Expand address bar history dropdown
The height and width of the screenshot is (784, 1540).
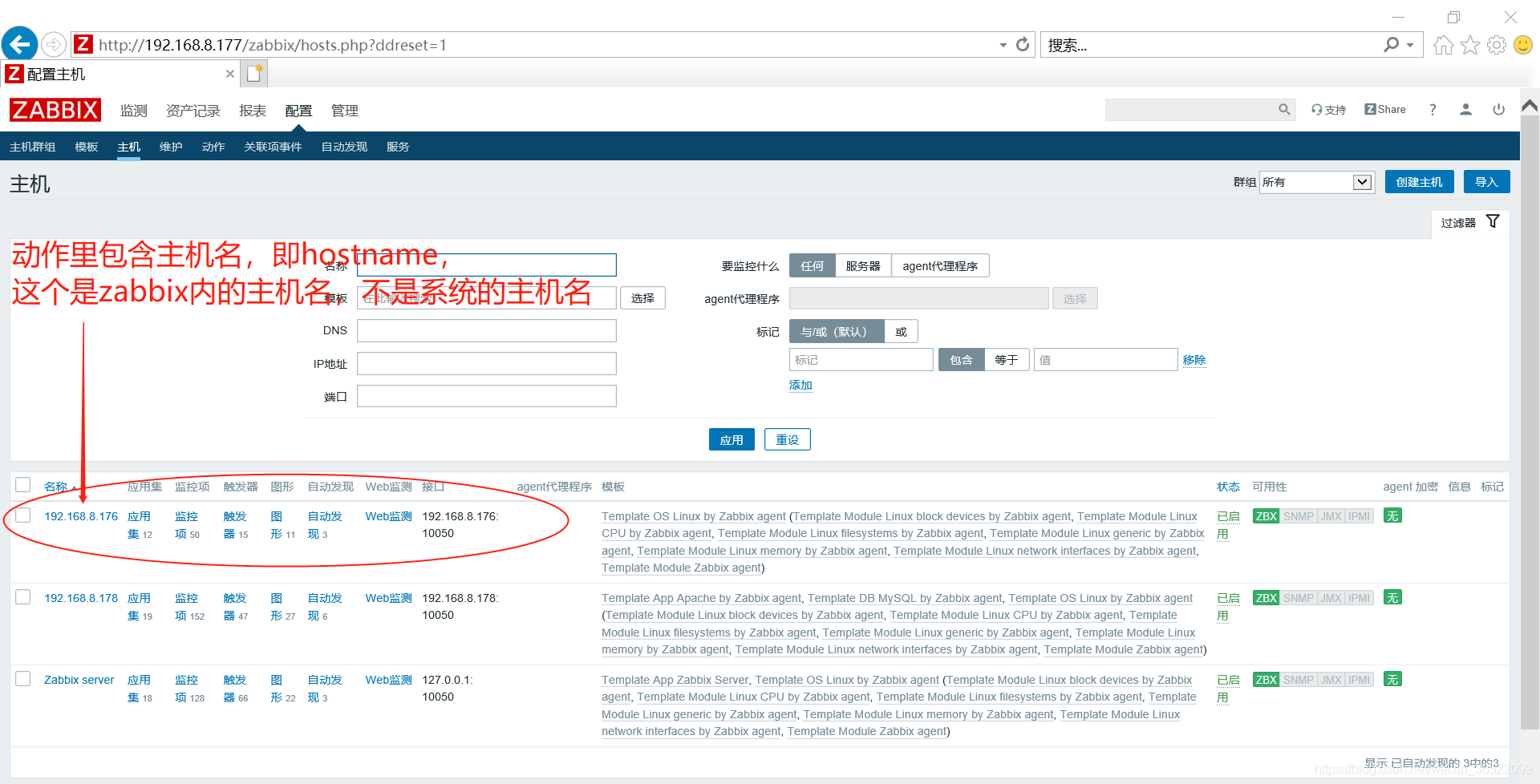(x=1003, y=45)
